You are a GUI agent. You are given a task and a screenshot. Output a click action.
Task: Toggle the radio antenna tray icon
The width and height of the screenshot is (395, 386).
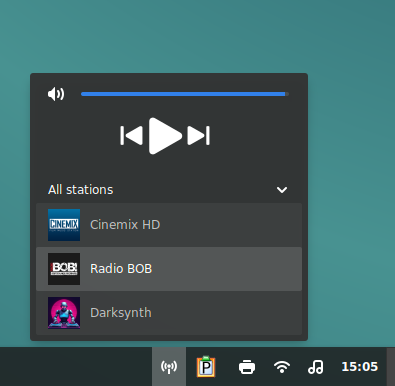click(169, 367)
